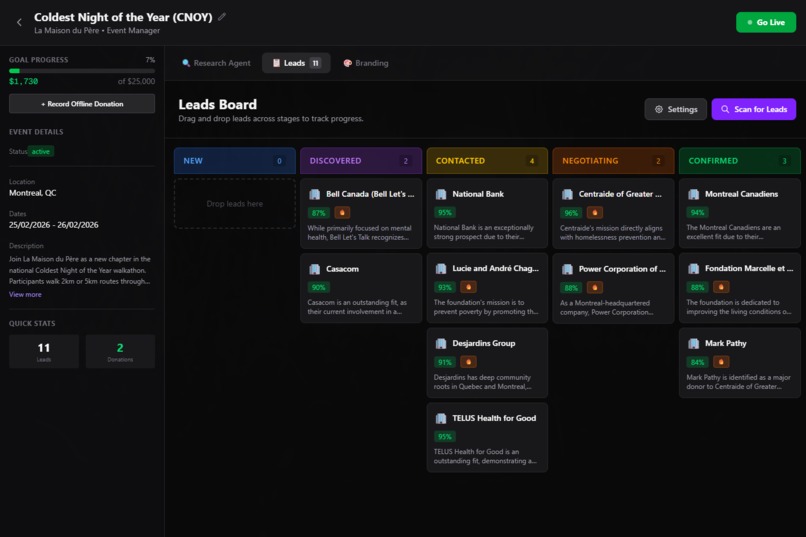Open the Branding tab
806x537 pixels.
(365, 63)
